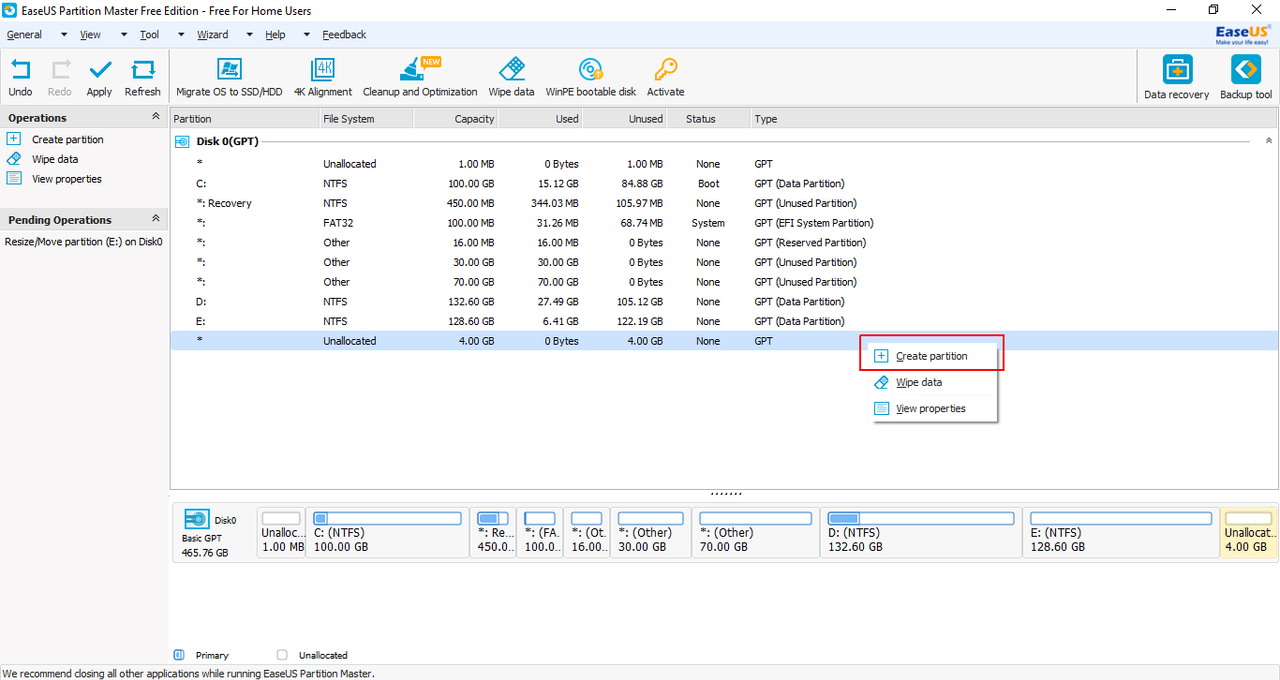Collapse the Disk 0(GPT) group
The image size is (1280, 680).
[1269, 141]
